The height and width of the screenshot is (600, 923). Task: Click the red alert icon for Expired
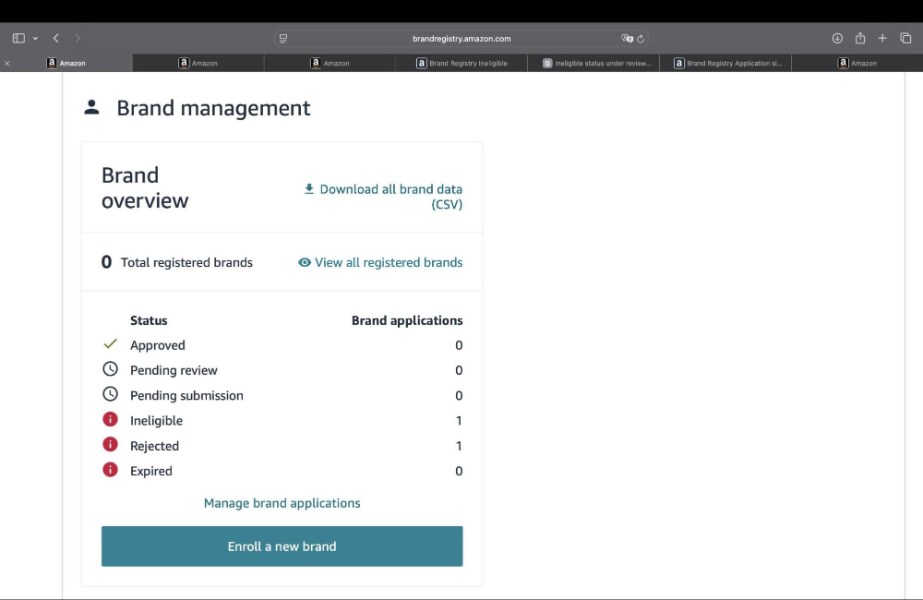tap(110, 470)
